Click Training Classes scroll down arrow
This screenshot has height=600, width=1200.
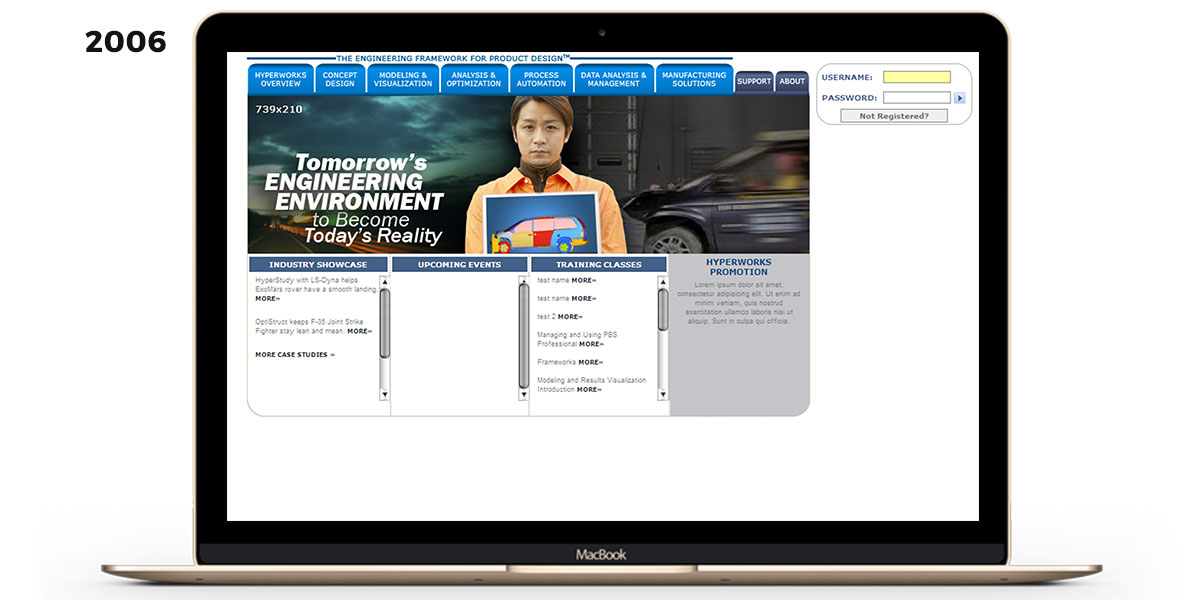(x=662, y=395)
